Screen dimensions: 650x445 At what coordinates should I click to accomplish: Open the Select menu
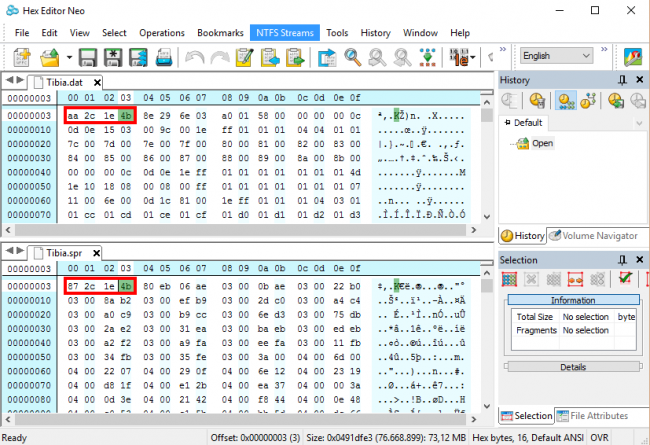[114, 33]
